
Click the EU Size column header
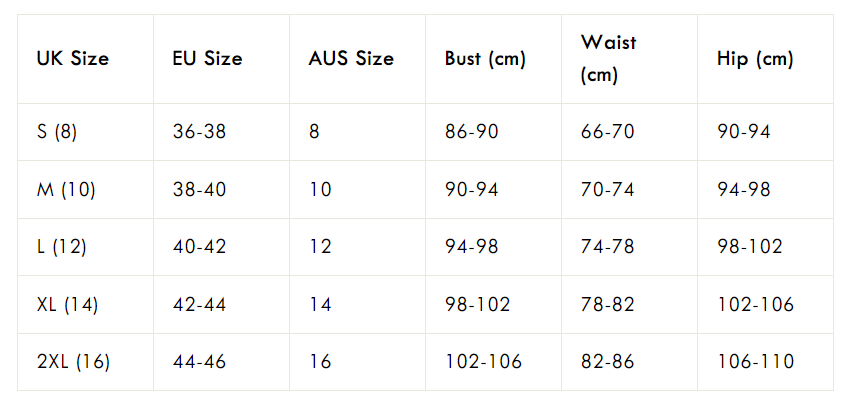point(222,59)
